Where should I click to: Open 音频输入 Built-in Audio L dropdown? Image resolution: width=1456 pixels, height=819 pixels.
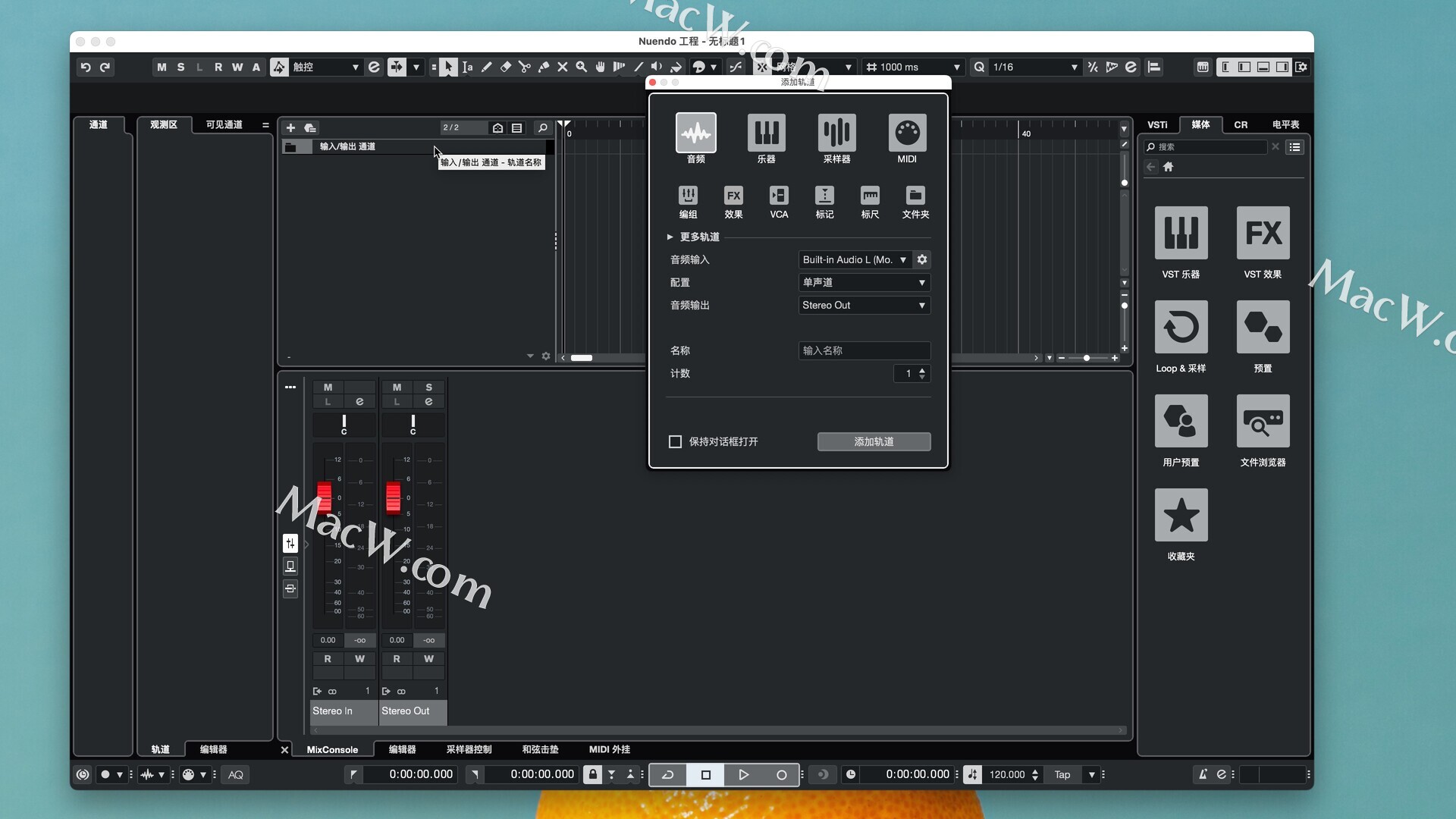pyautogui.click(x=855, y=259)
